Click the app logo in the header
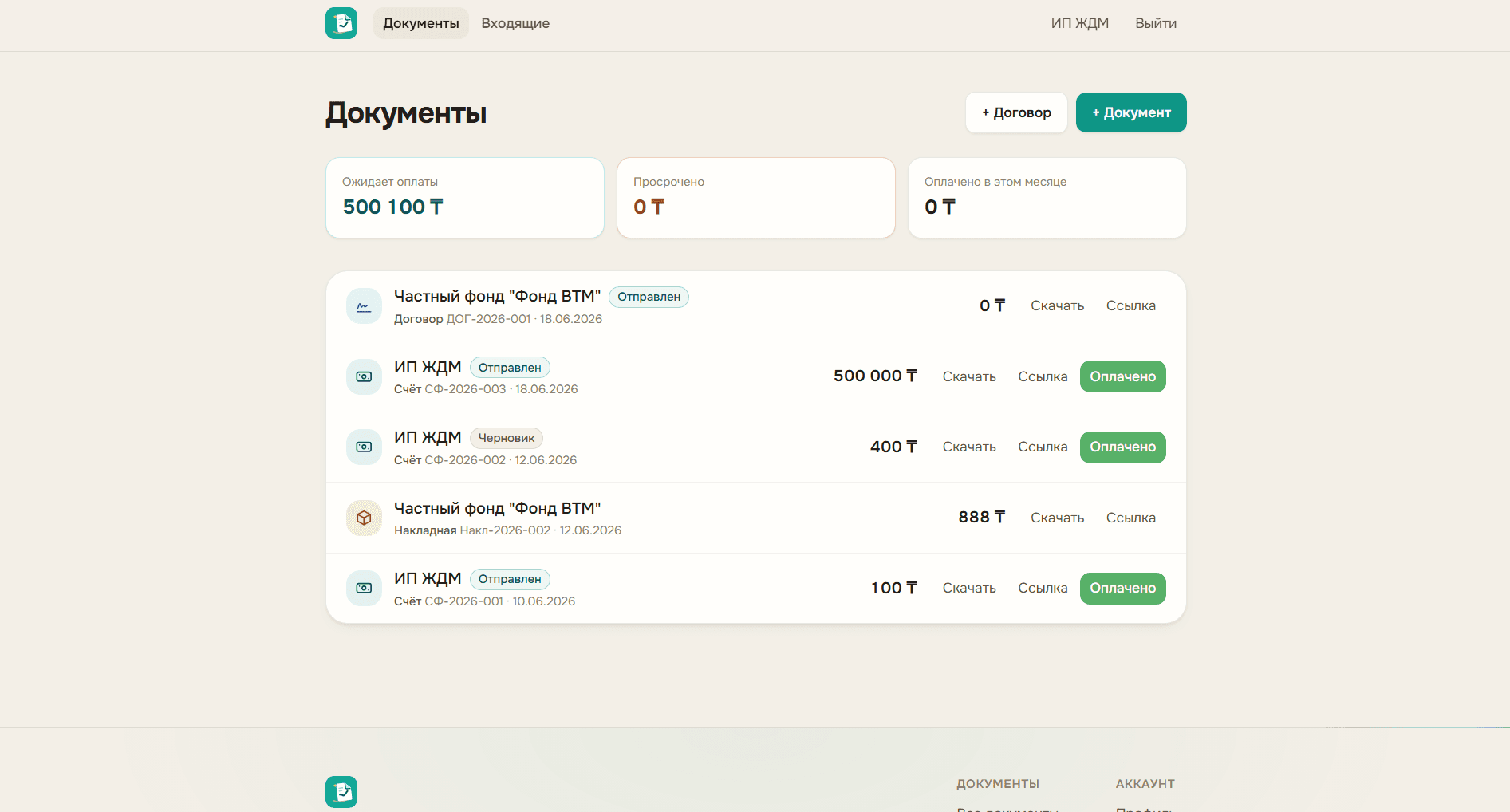The height and width of the screenshot is (812, 1510). click(x=341, y=23)
